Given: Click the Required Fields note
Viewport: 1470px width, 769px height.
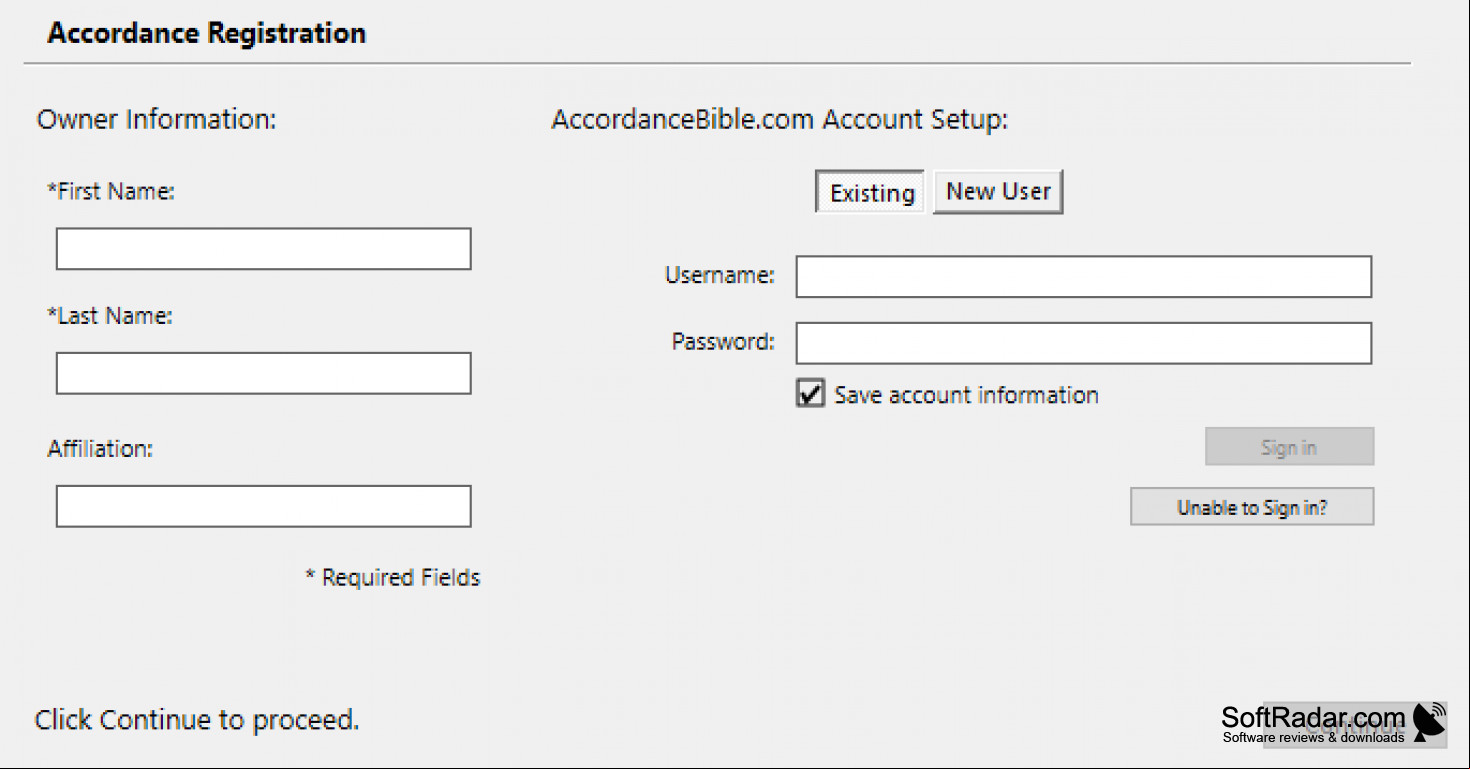Looking at the screenshot, I should coord(393,578).
